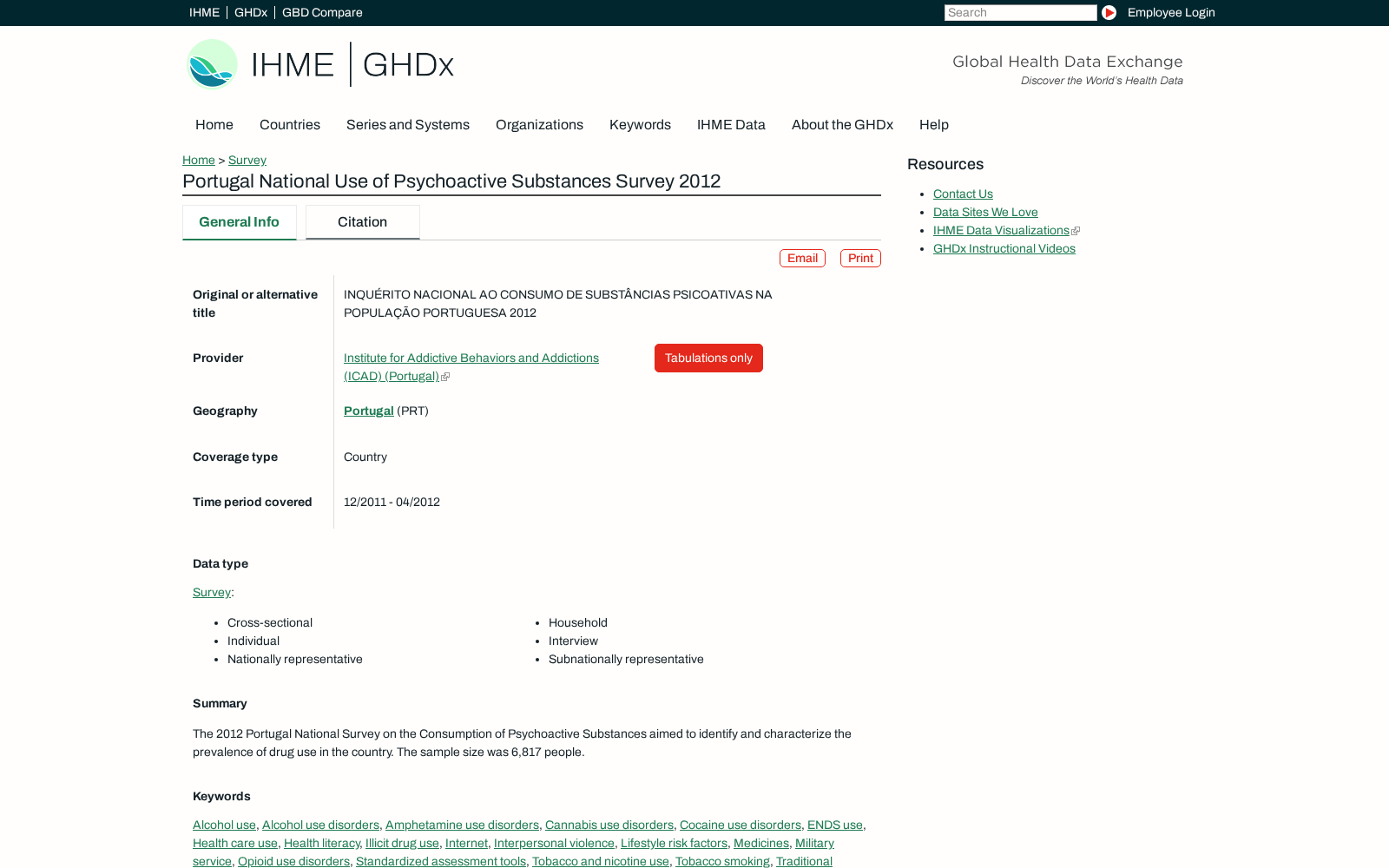Open IHME link in top bar
The width and height of the screenshot is (1389, 868).
204,12
